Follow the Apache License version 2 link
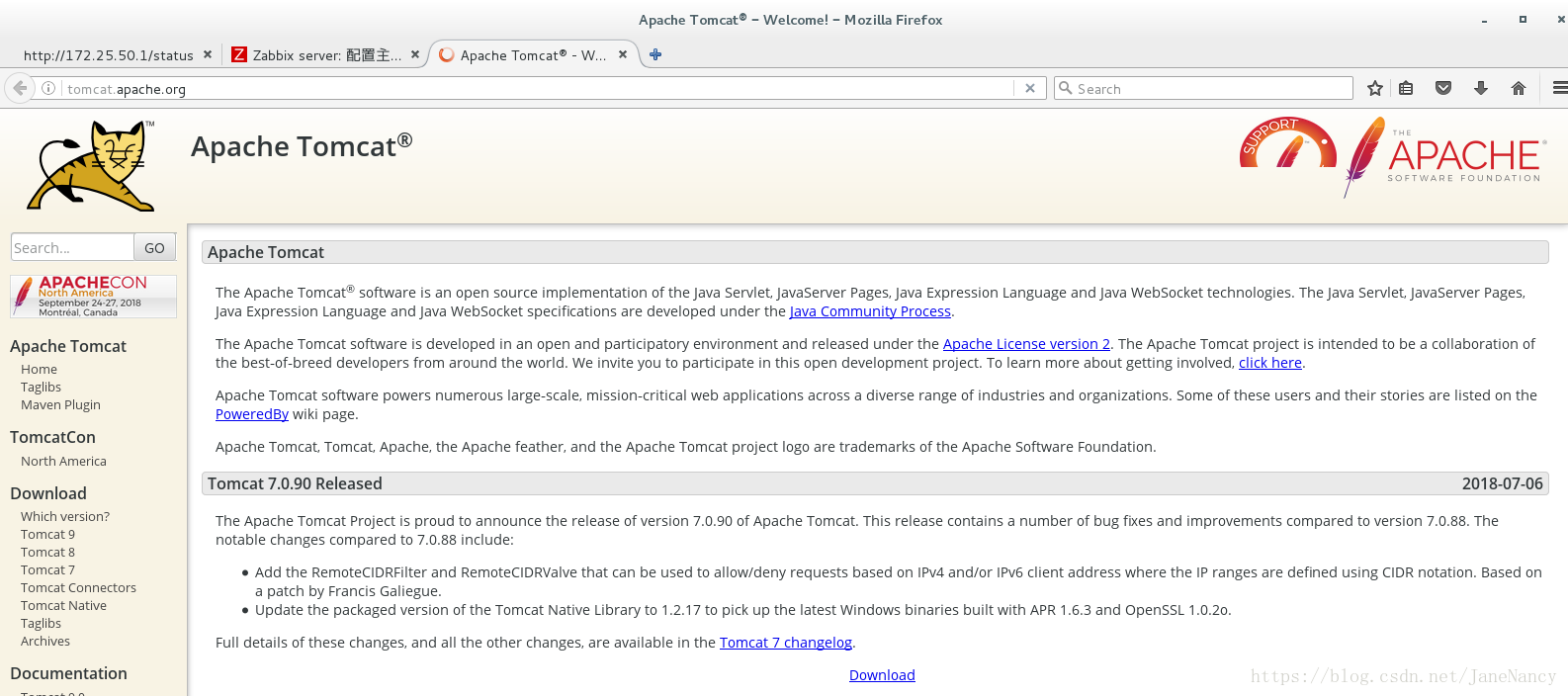This screenshot has height=696, width=1568. pos(1026,344)
